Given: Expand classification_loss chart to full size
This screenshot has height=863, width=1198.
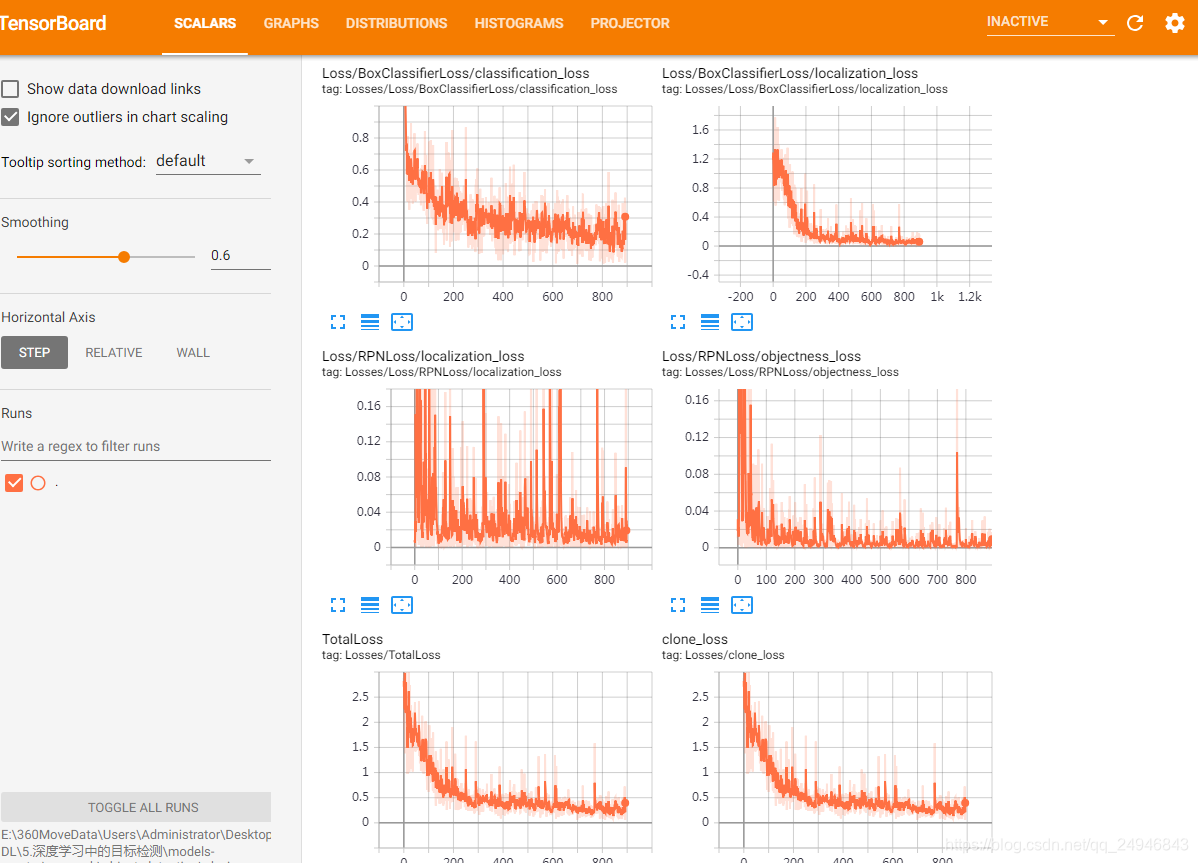Looking at the screenshot, I should [338, 322].
